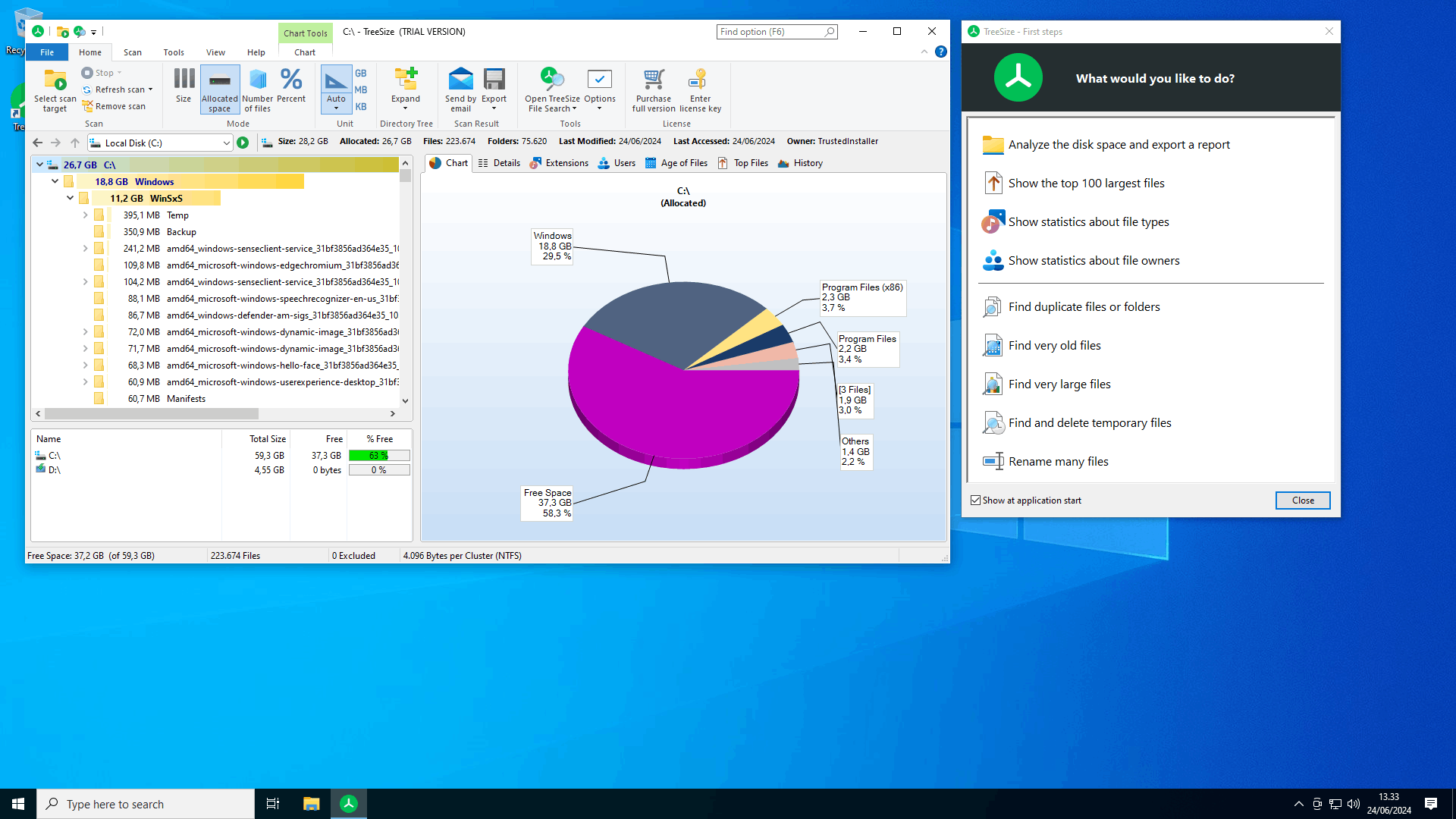
Task: Open the Help ribbon tab
Action: 256,52
